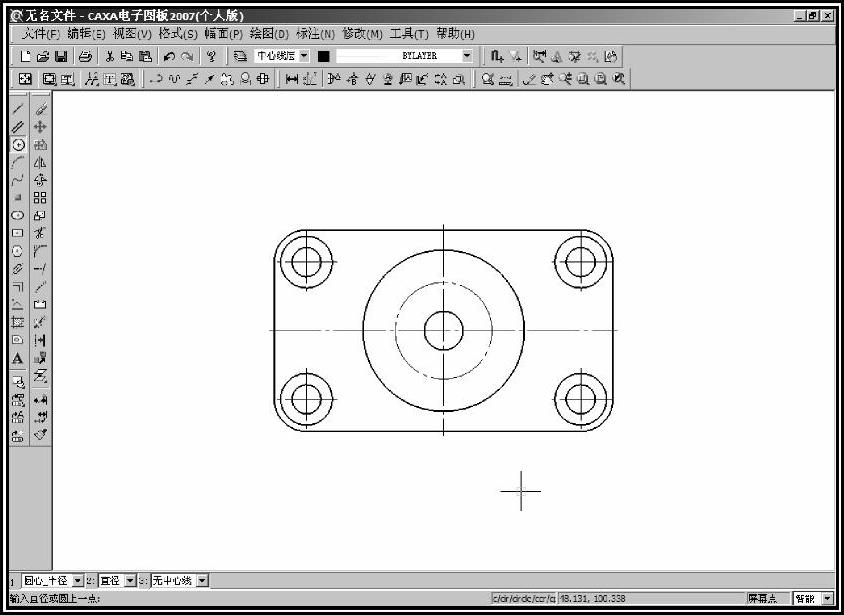Expand the second option dropdown
This screenshot has height=615, width=844.
point(130,581)
